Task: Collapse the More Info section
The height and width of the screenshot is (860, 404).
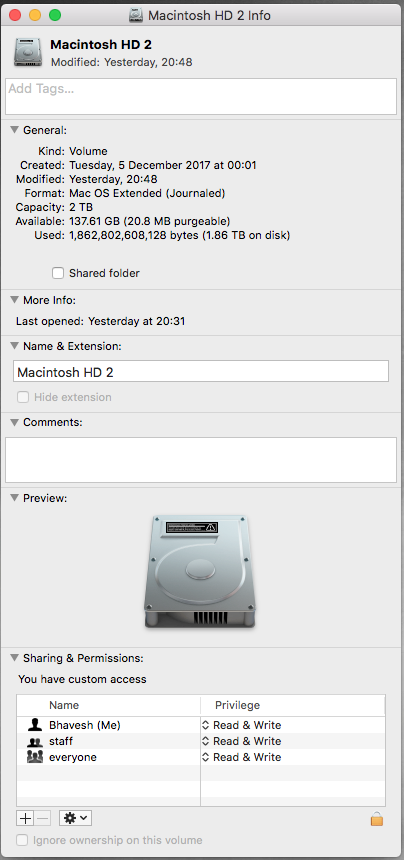Action: (15, 300)
